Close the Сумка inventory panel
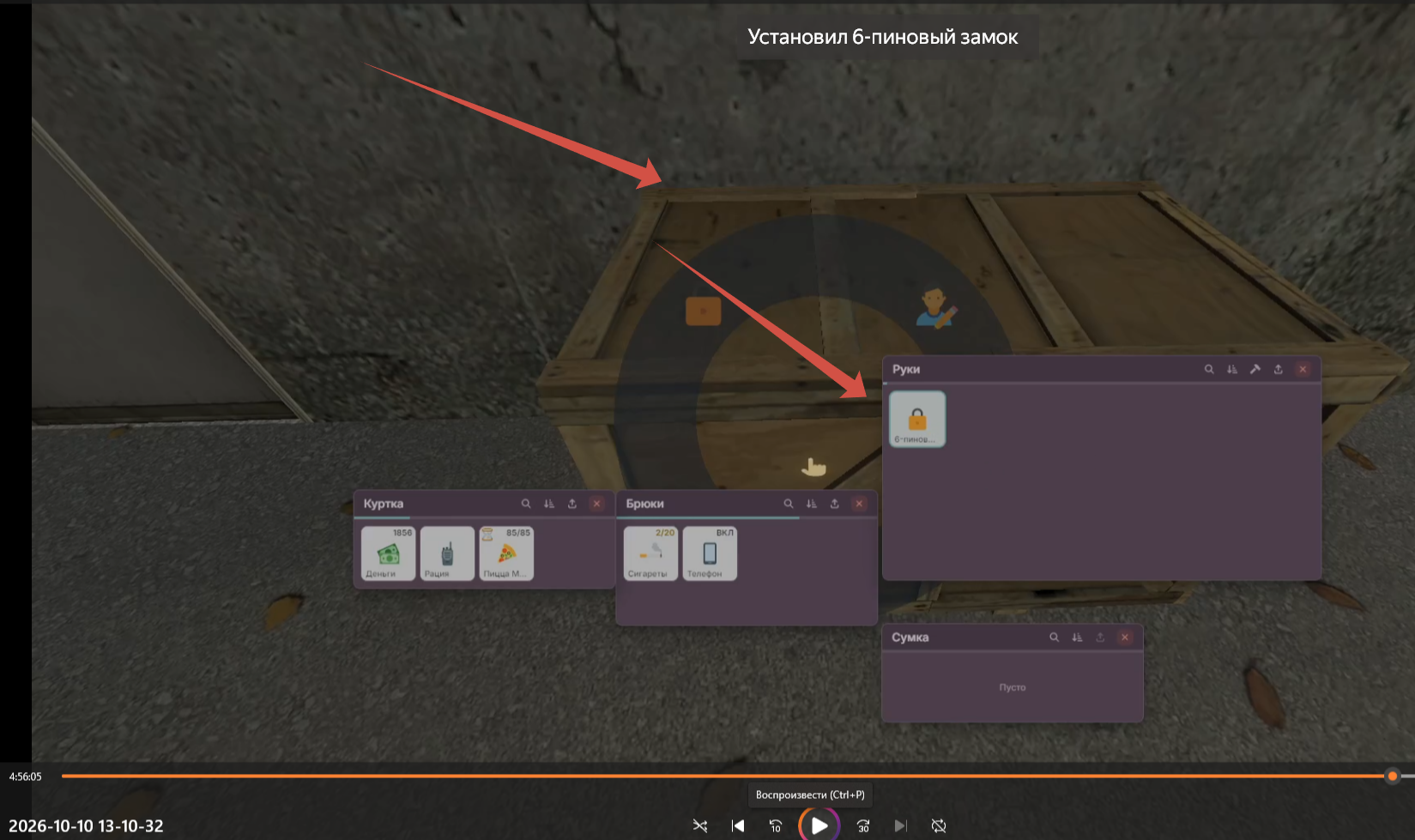The width and height of the screenshot is (1415, 840). coord(1125,638)
